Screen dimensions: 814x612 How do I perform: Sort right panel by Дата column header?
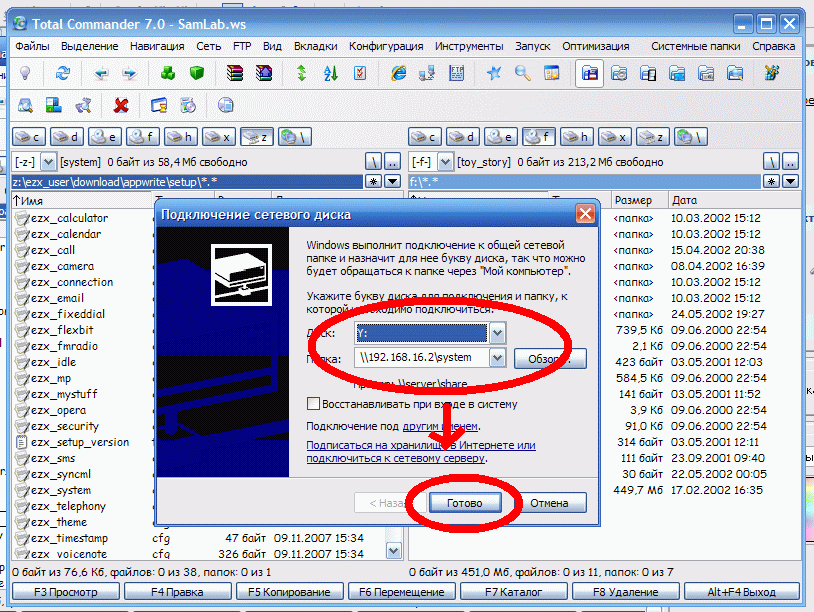(x=734, y=200)
